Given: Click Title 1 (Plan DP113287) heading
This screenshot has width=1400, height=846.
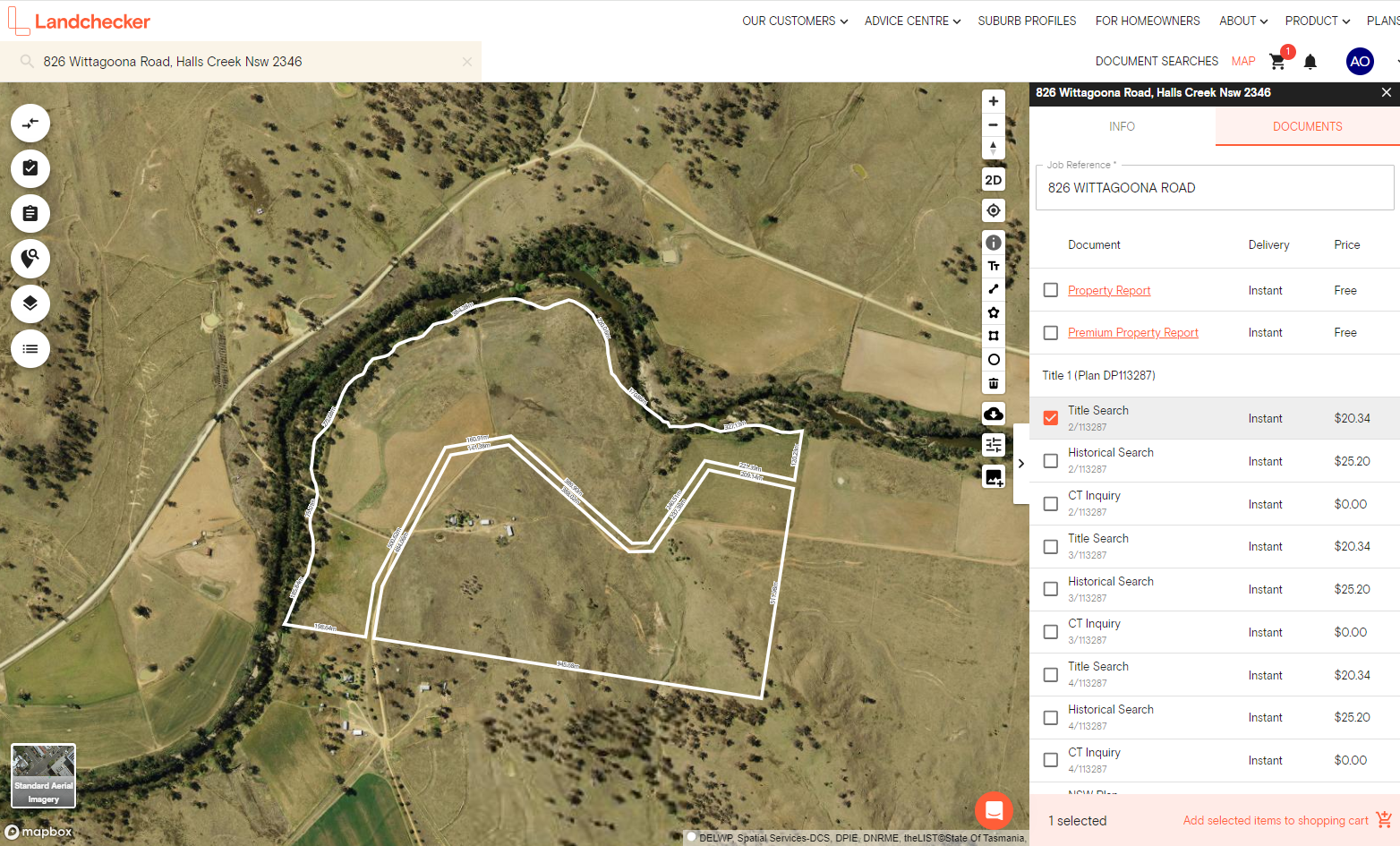Looking at the screenshot, I should click(x=1098, y=375).
